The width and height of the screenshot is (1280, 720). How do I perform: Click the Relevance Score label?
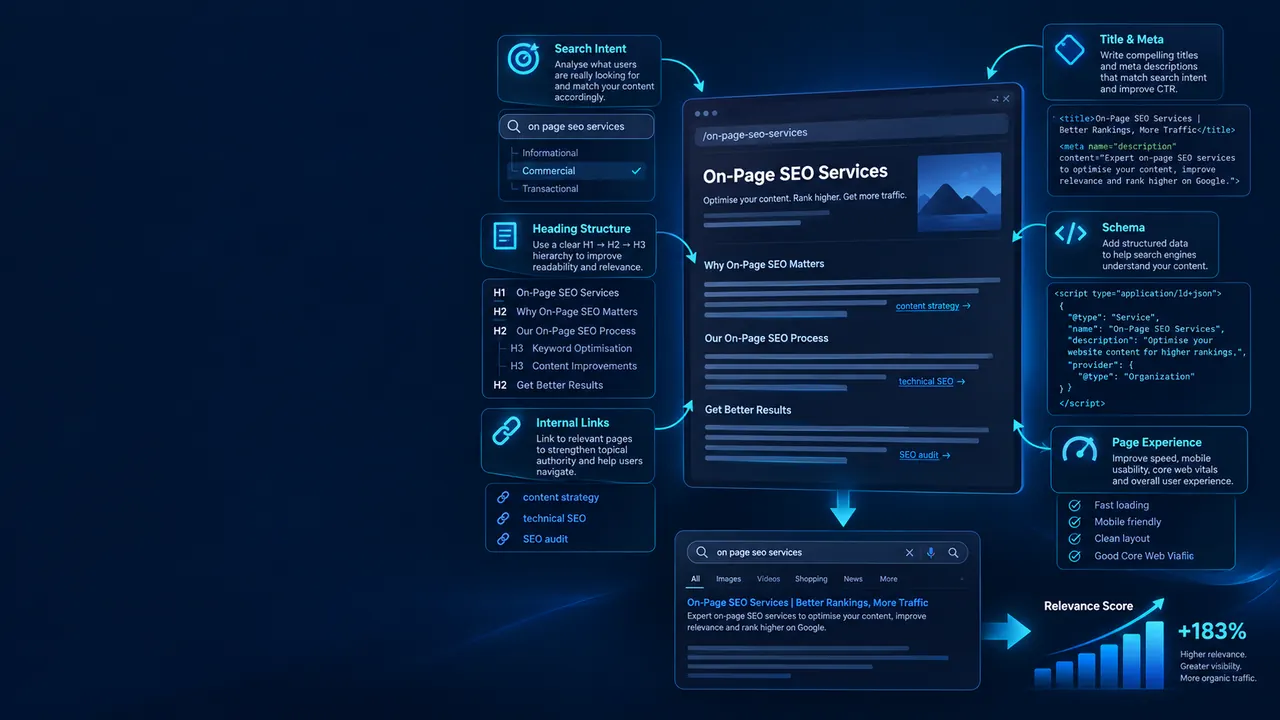(1088, 606)
